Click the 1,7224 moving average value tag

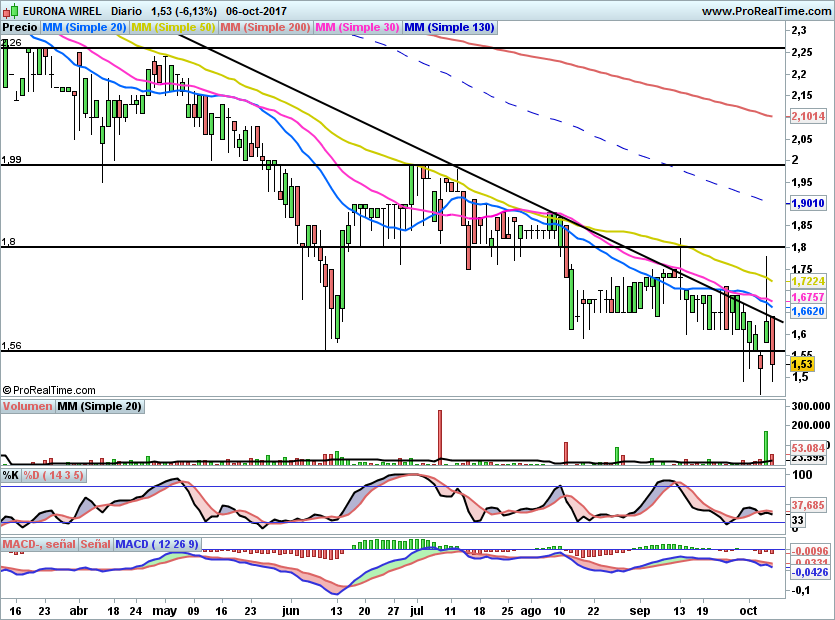pos(808,281)
